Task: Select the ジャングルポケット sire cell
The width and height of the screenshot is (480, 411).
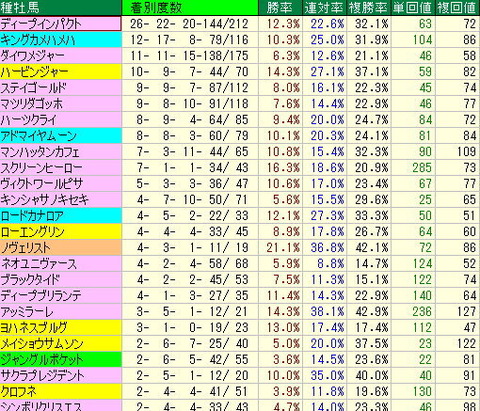Action: coord(61,360)
